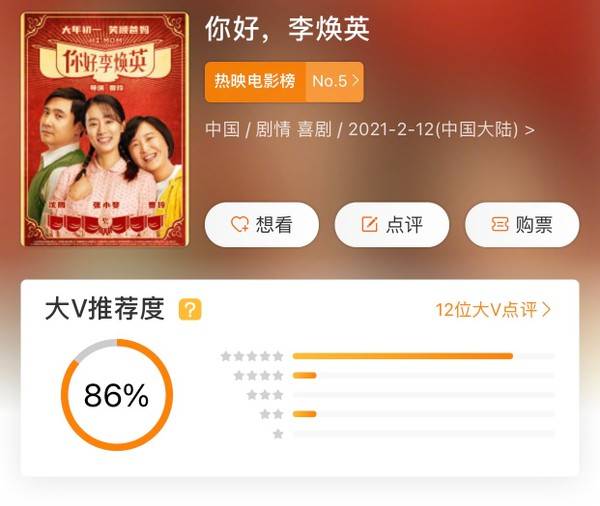Image resolution: width=600 pixels, height=506 pixels.
Task: Tap the 购票 buy tickets button
Action: (x=522, y=225)
